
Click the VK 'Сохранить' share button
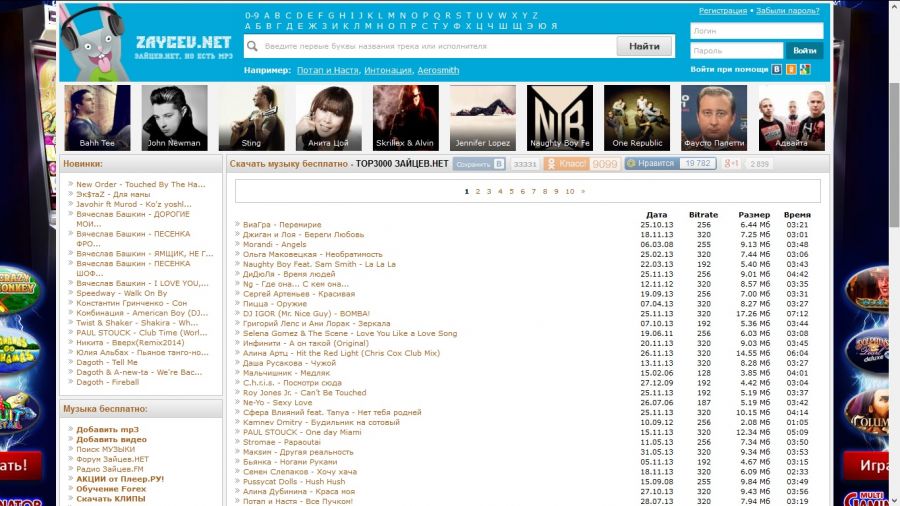(479, 164)
